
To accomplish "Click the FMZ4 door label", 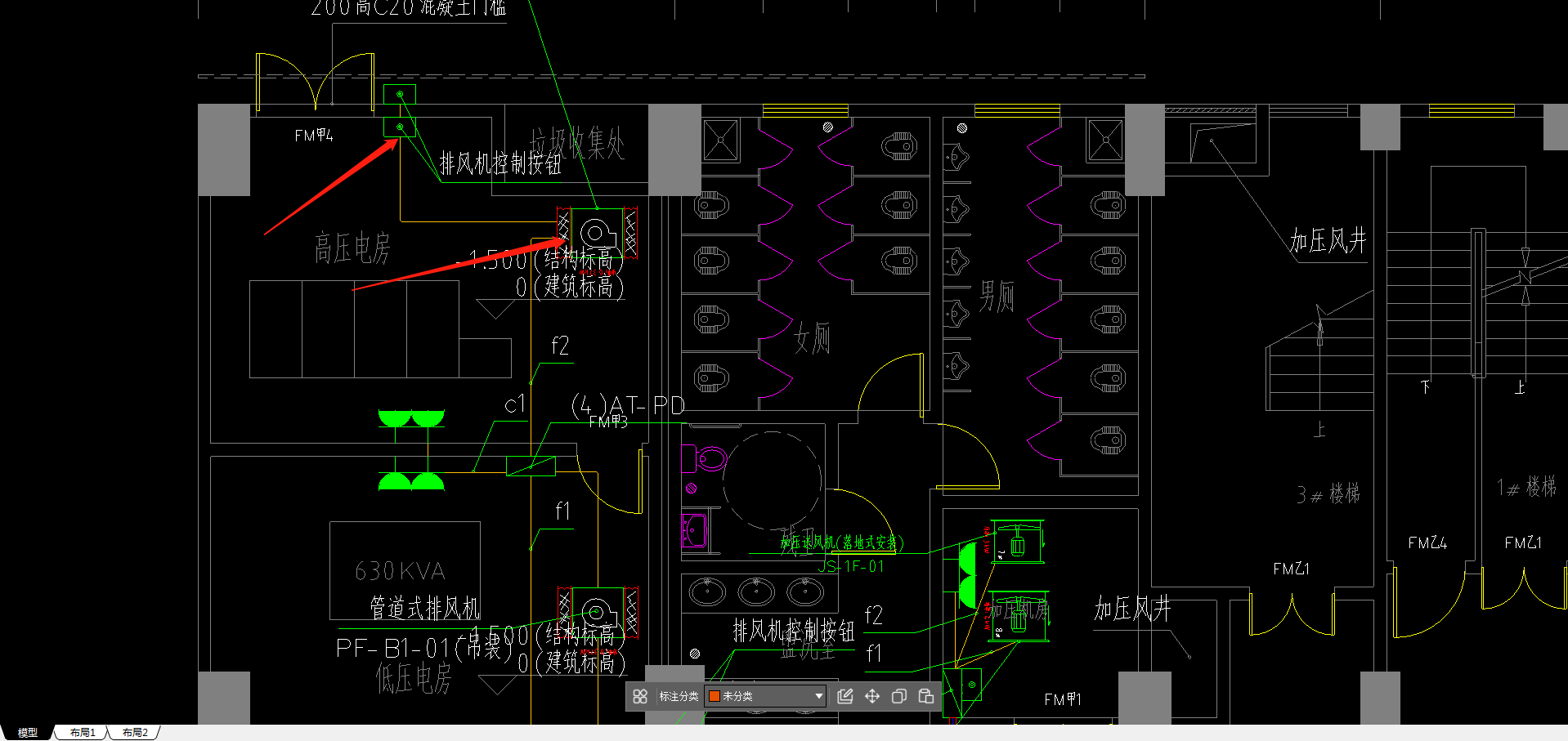I will click(1427, 542).
